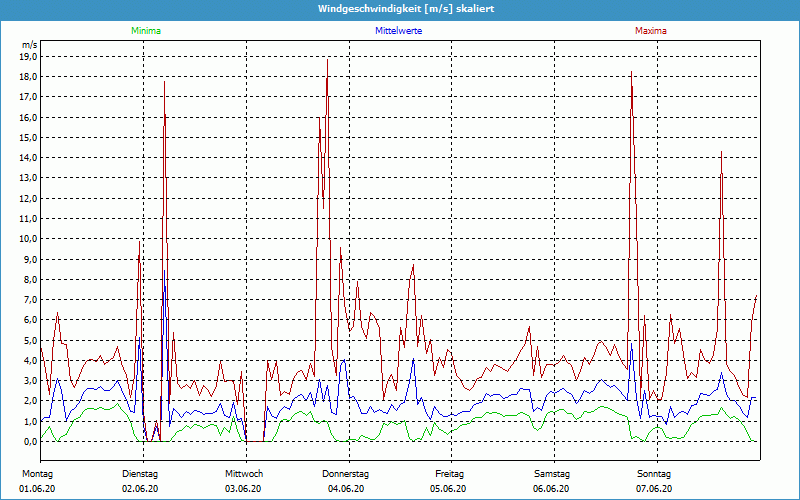Click the Mittwoch day label
800x500 pixels.
tap(244, 474)
